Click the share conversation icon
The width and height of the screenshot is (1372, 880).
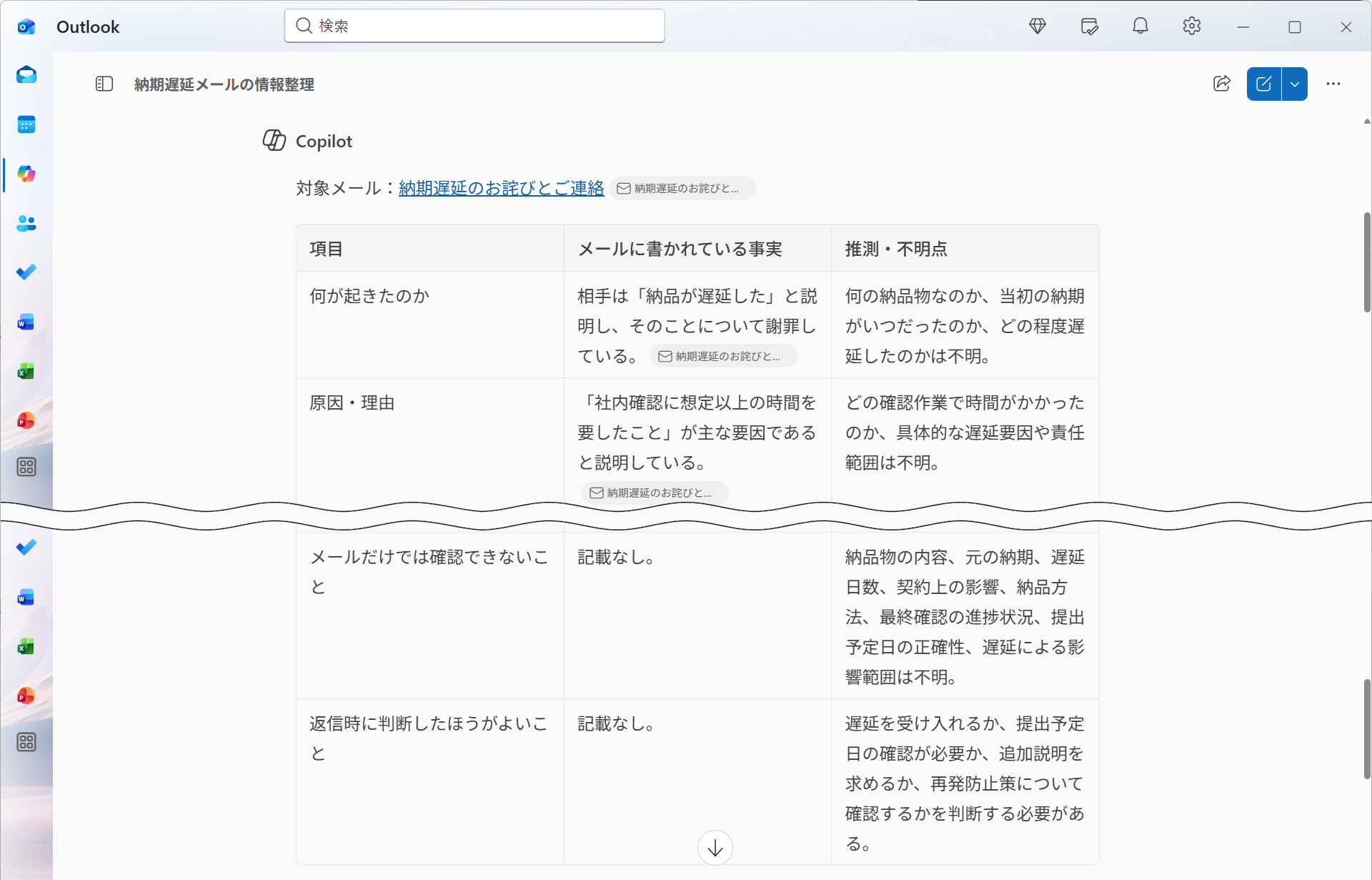tap(1222, 84)
